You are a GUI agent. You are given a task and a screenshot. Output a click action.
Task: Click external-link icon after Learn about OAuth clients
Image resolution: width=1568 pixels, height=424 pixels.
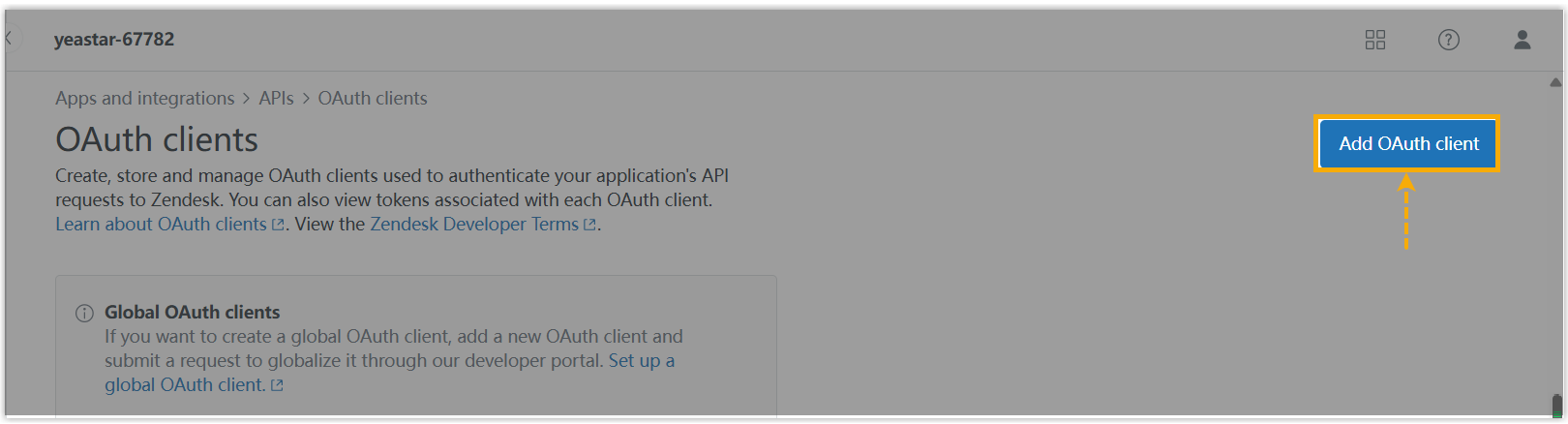coord(278,225)
